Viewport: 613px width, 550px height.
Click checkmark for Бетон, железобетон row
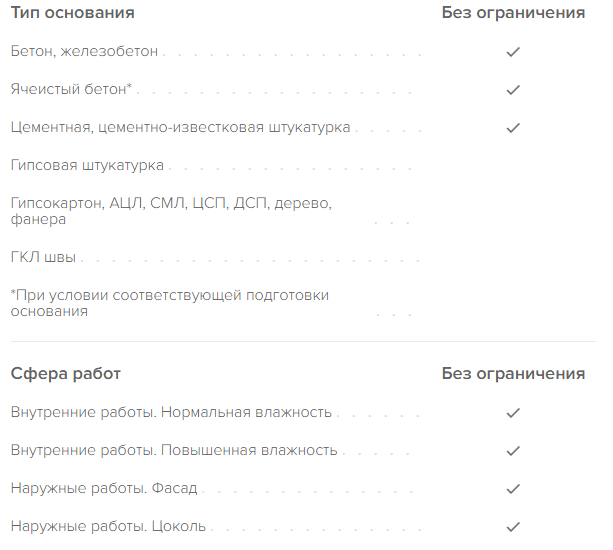click(x=513, y=52)
